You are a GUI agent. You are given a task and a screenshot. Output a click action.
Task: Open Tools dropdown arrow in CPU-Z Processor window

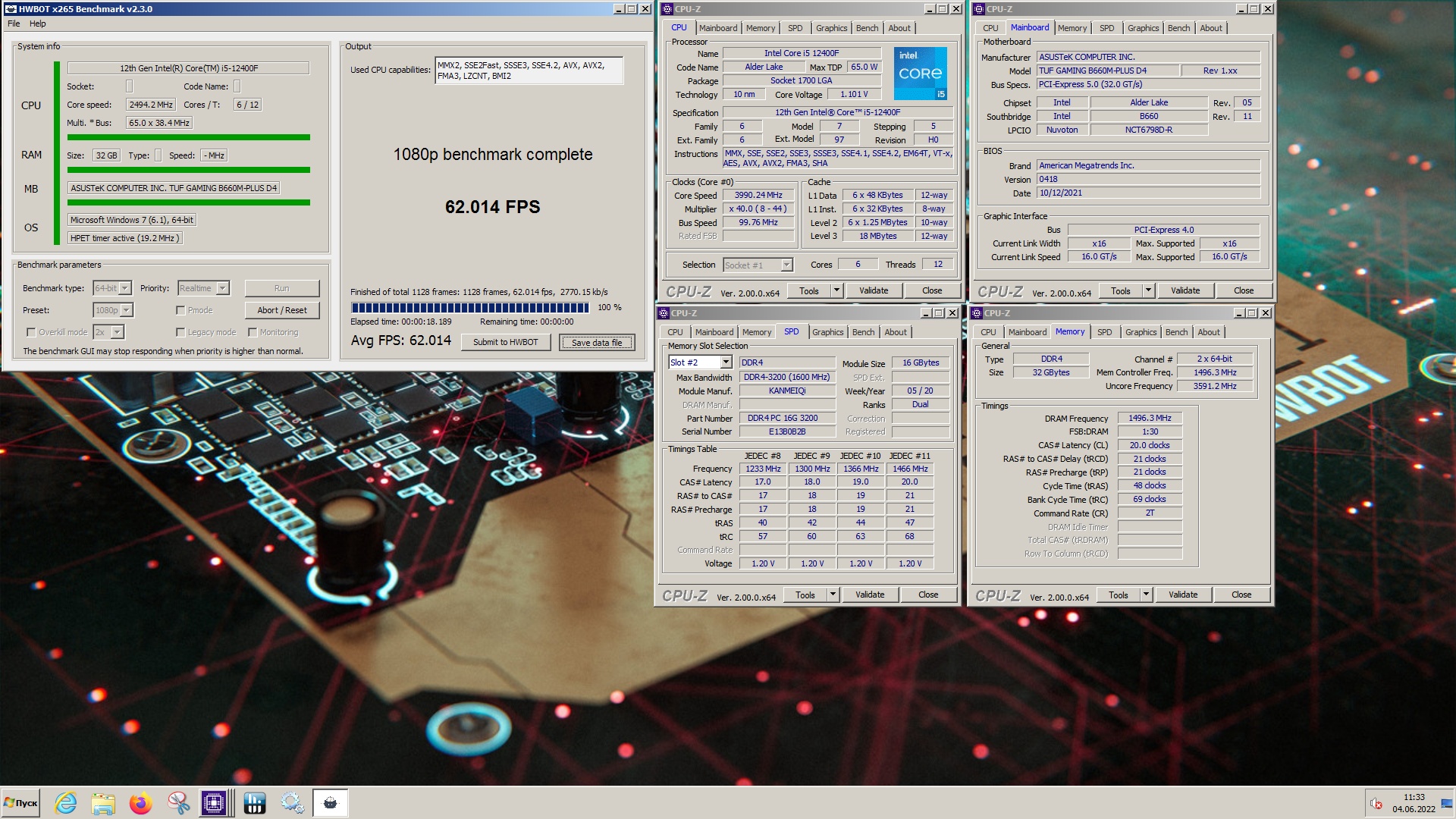click(836, 290)
